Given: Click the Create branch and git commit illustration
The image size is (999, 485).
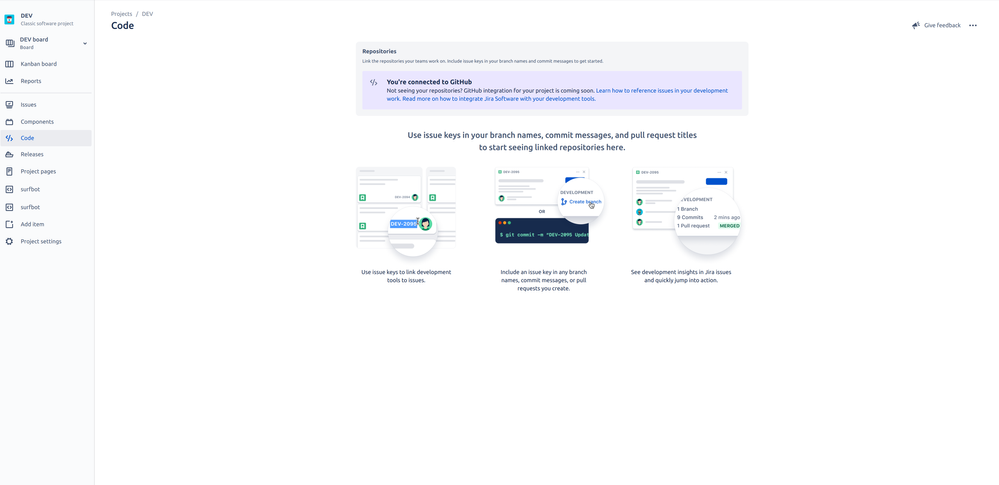Looking at the screenshot, I should tap(549, 206).
